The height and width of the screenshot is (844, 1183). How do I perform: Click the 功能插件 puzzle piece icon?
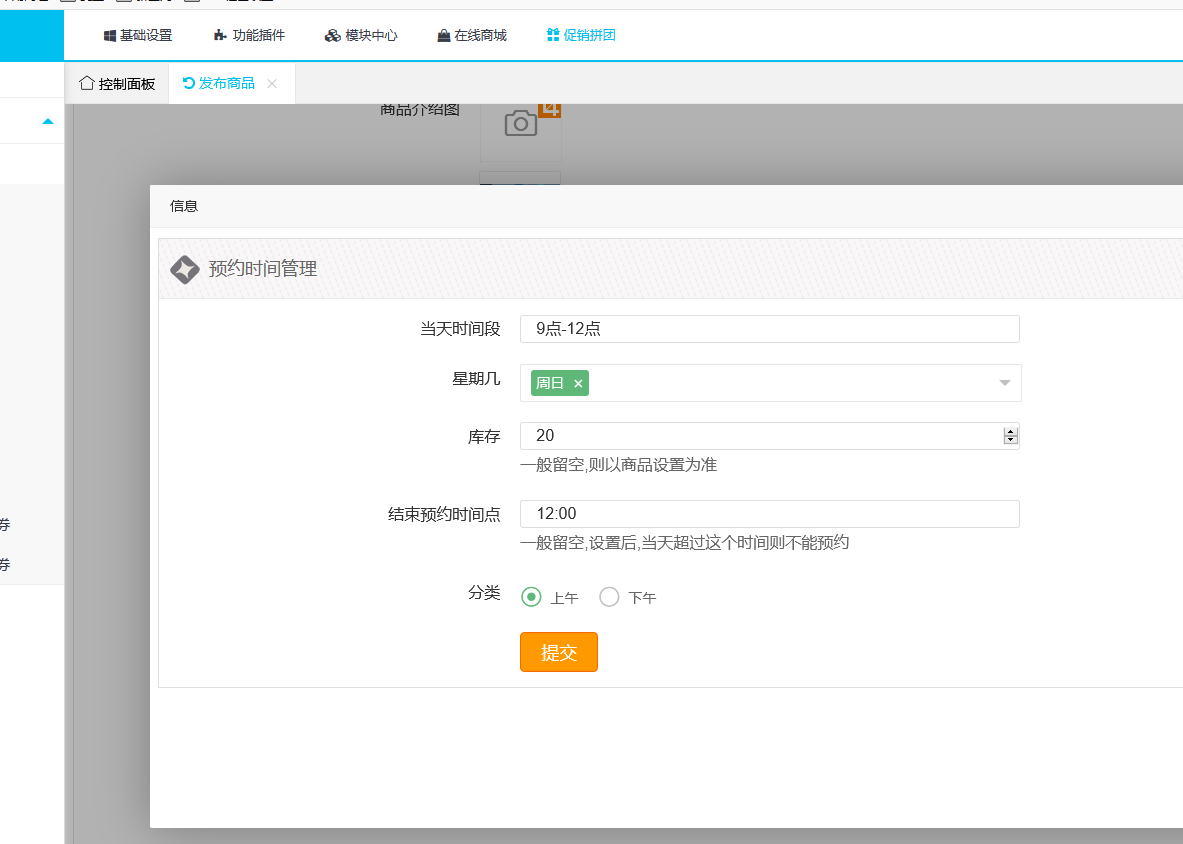(x=220, y=36)
